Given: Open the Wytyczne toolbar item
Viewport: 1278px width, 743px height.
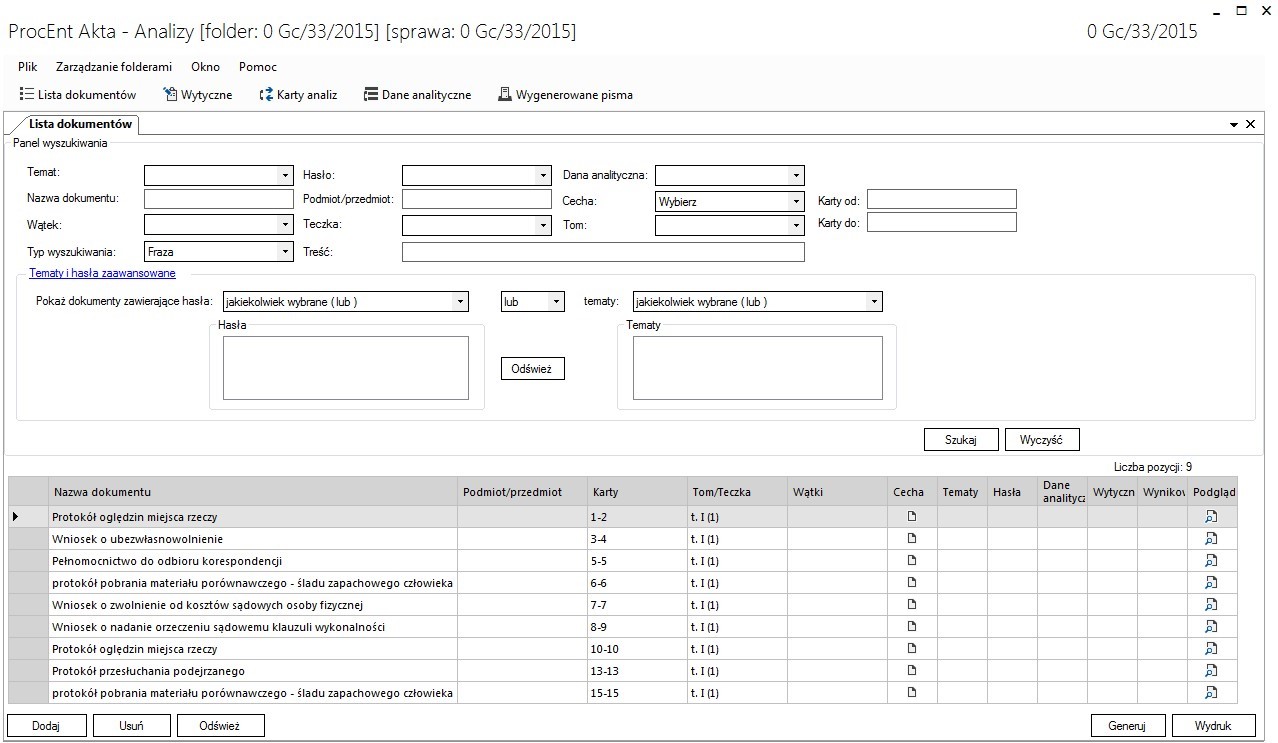Looking at the screenshot, I should (197, 95).
